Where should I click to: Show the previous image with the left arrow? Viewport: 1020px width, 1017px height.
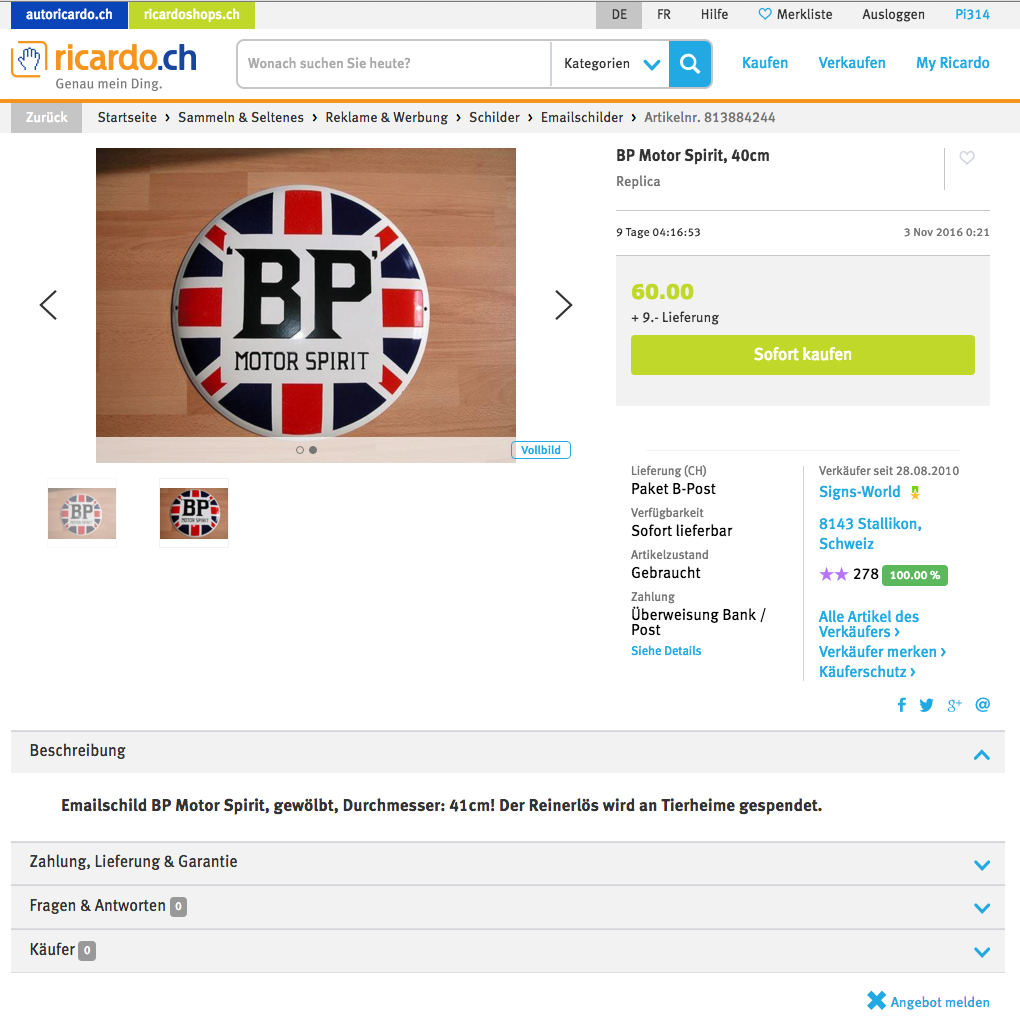(49, 305)
